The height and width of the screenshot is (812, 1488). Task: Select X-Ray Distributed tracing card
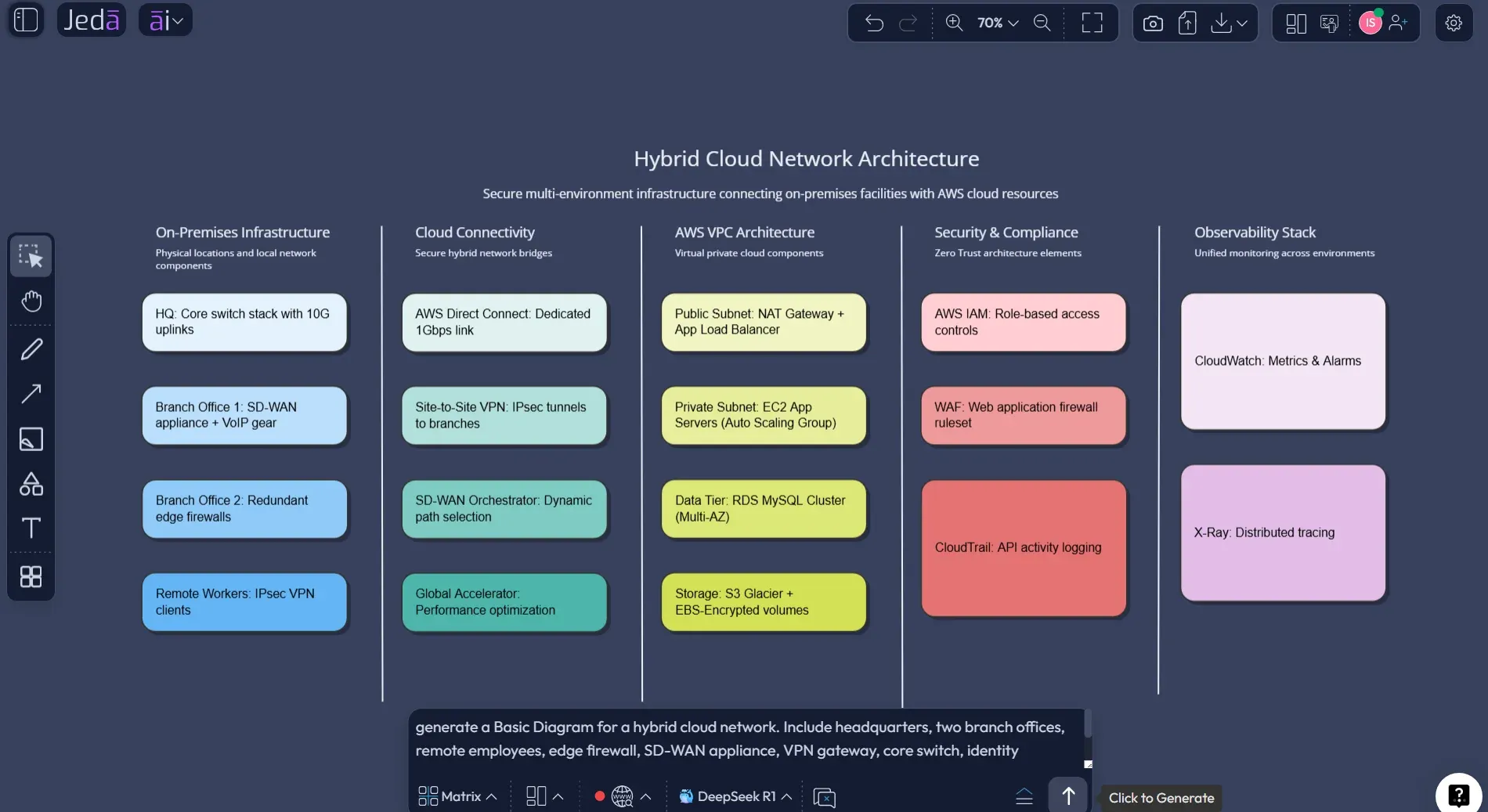point(1283,532)
